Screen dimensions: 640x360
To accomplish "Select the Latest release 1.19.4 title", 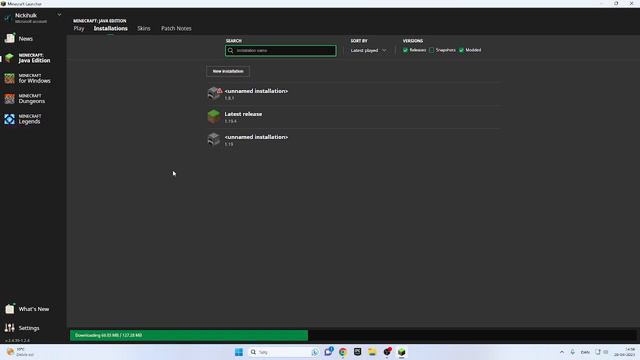I will click(243, 114).
